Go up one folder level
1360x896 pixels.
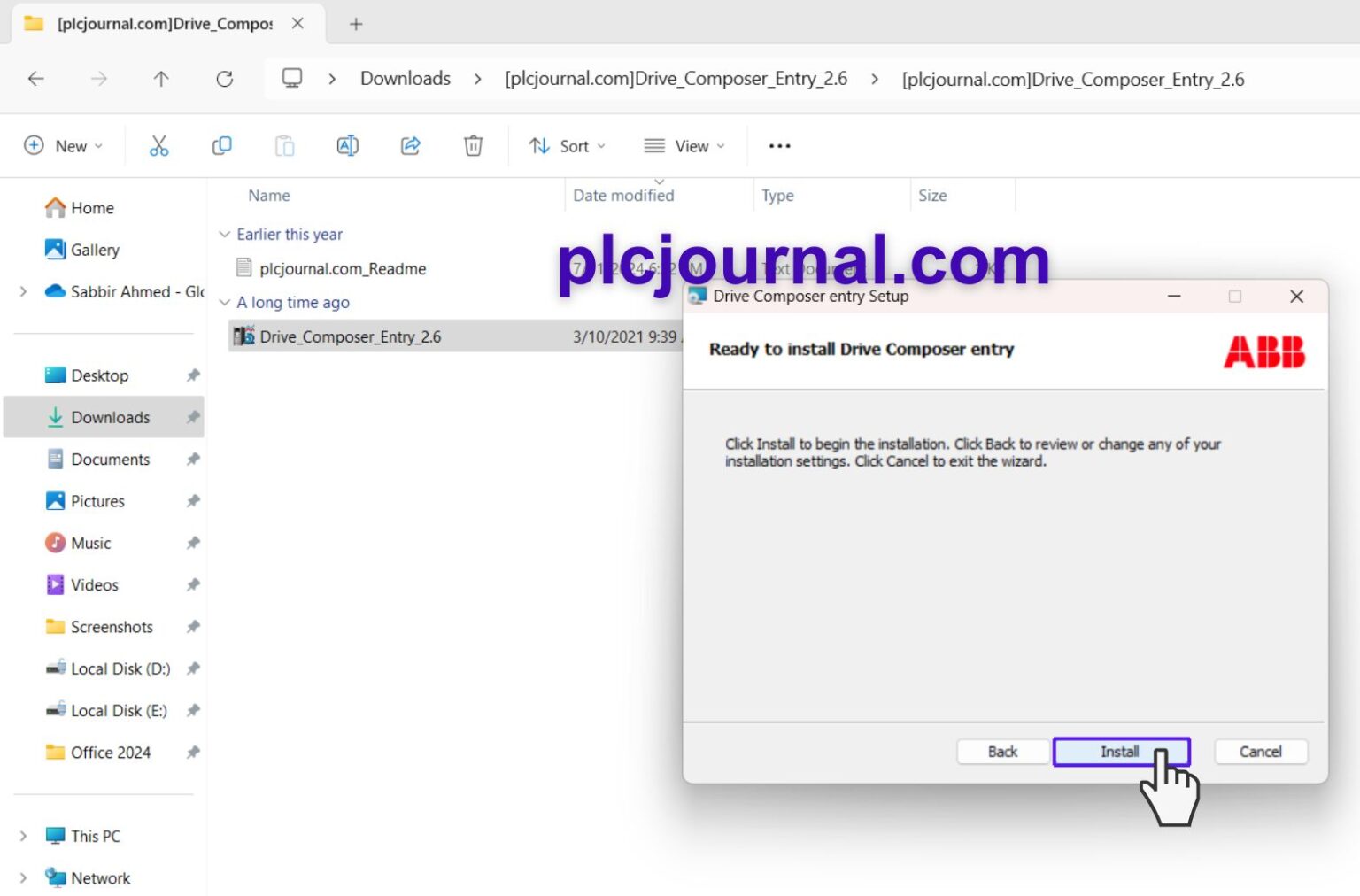point(161,79)
